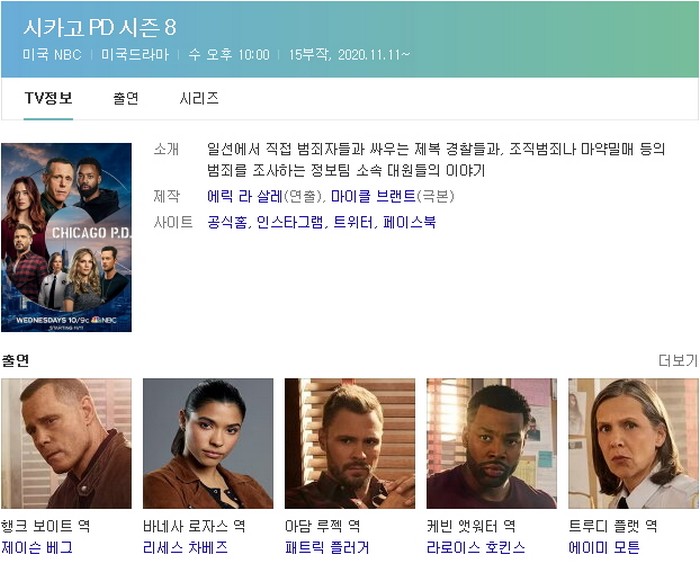Open the 시리즈 tab
The image size is (700, 564).
click(x=199, y=98)
